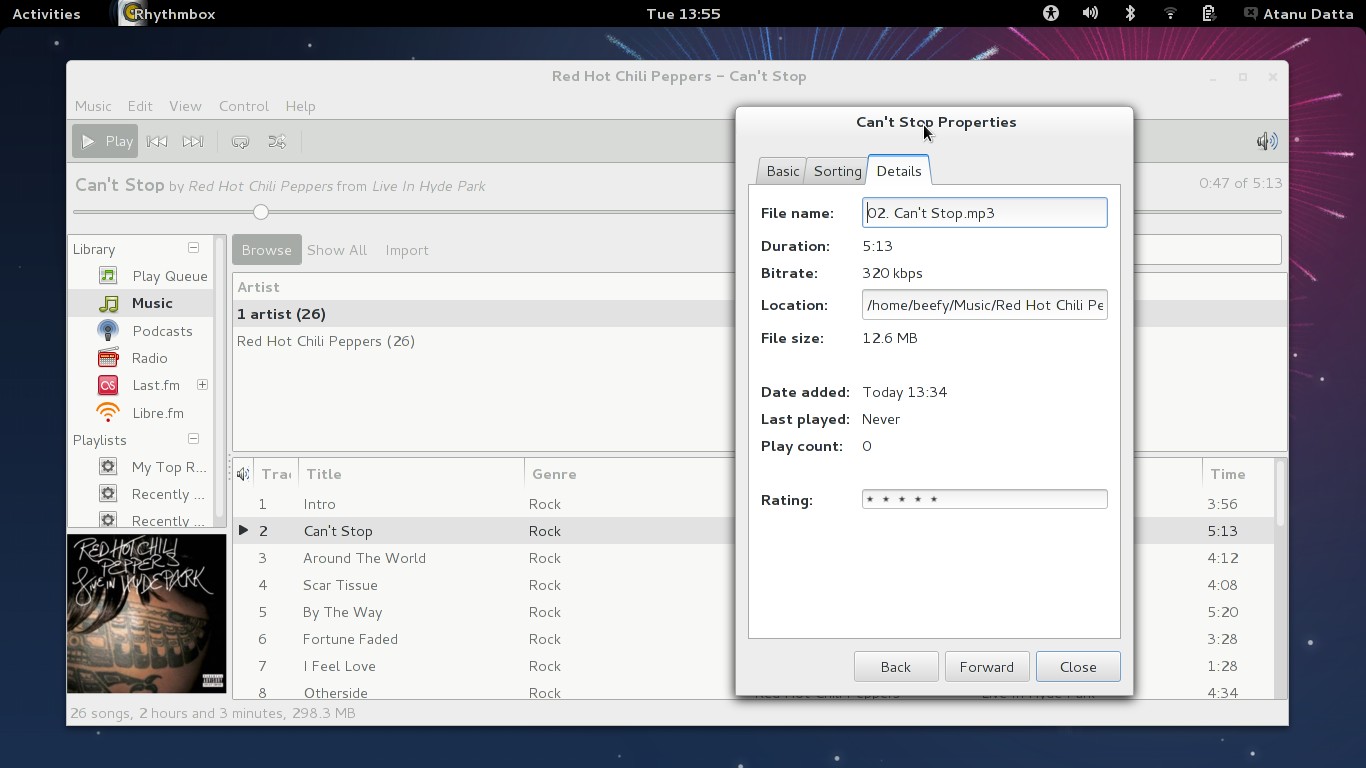This screenshot has width=1366, height=768.
Task: Click the File name text field
Action: point(984,213)
